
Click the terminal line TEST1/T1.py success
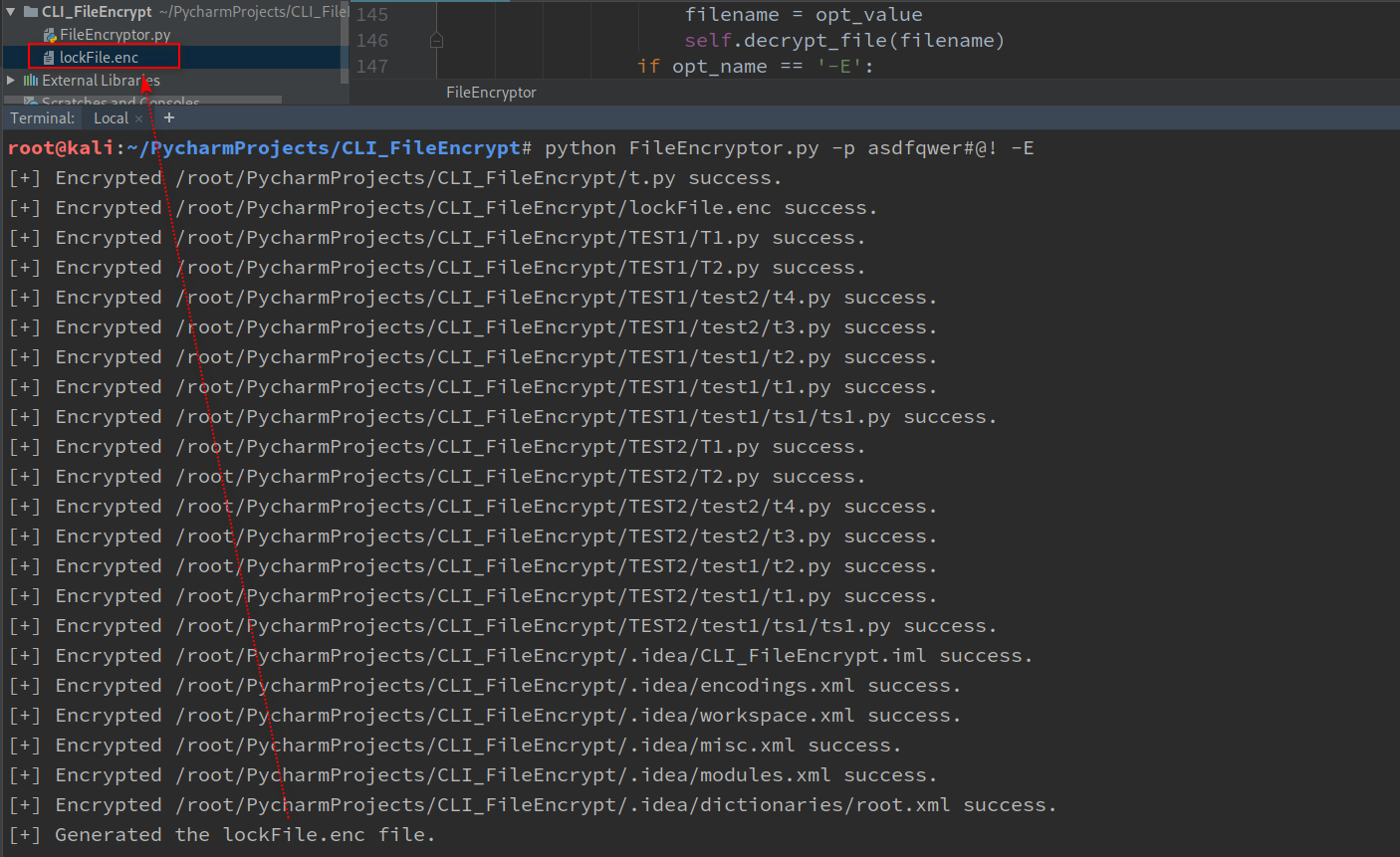[437, 238]
